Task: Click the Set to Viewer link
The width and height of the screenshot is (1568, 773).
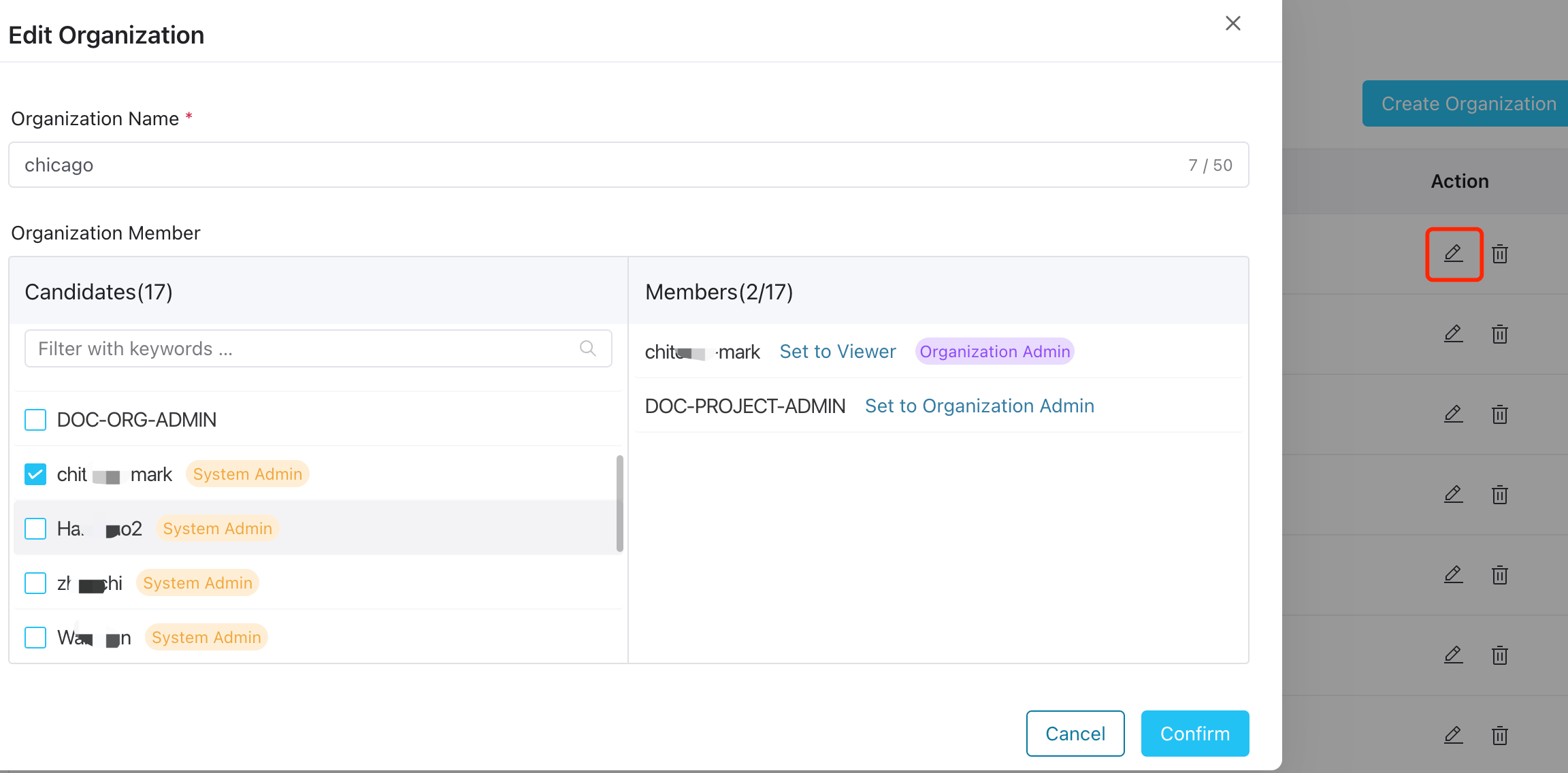Action: click(x=837, y=352)
